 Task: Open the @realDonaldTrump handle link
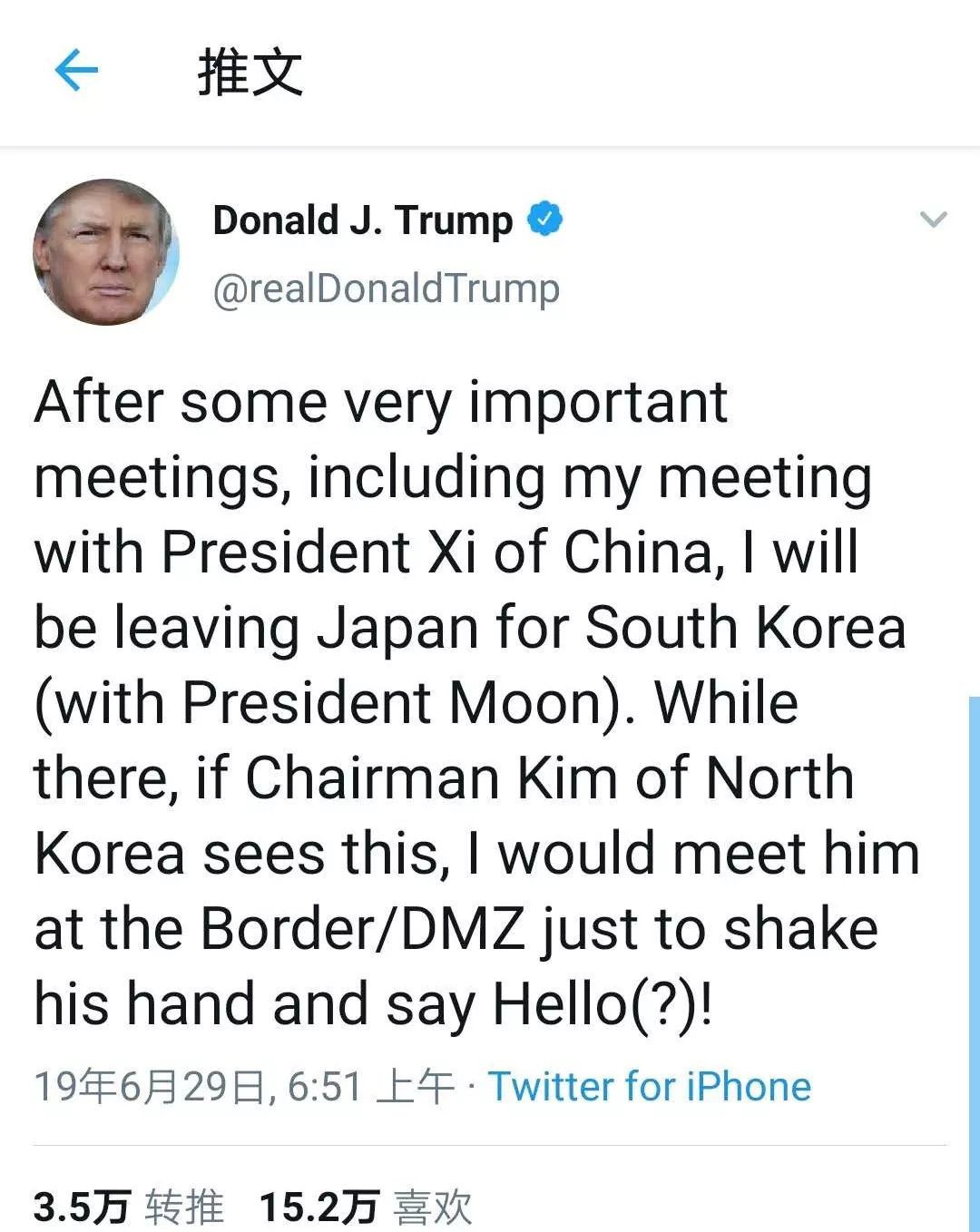pyautogui.click(x=386, y=288)
